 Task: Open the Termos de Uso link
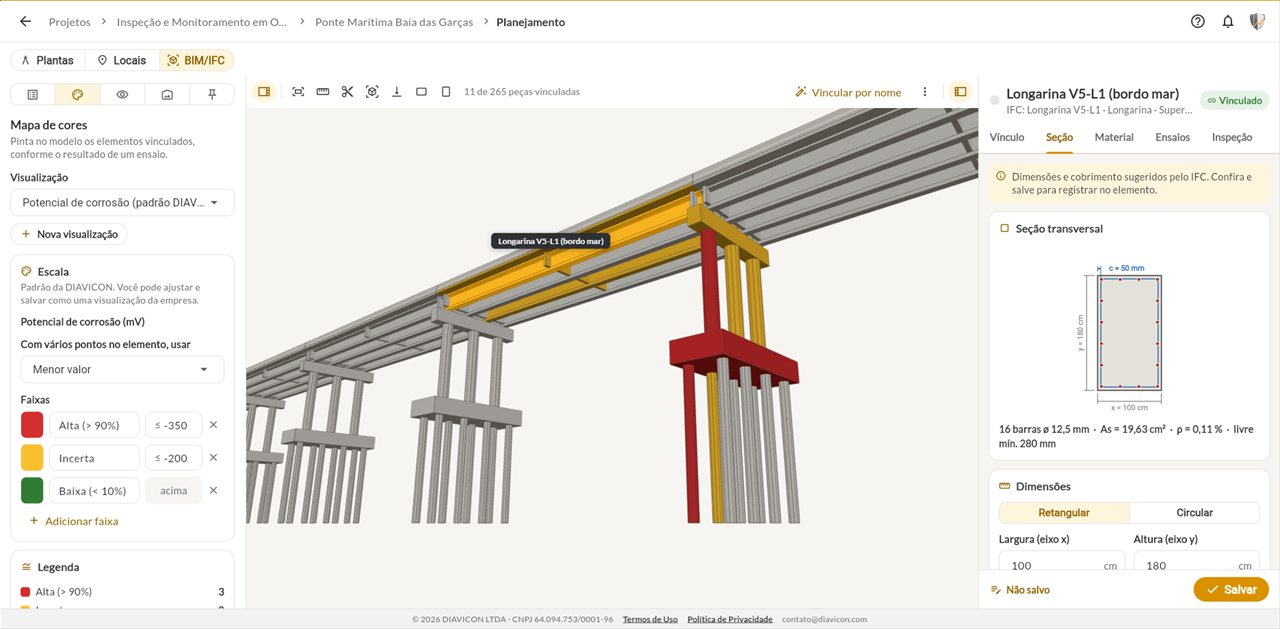[650, 619]
